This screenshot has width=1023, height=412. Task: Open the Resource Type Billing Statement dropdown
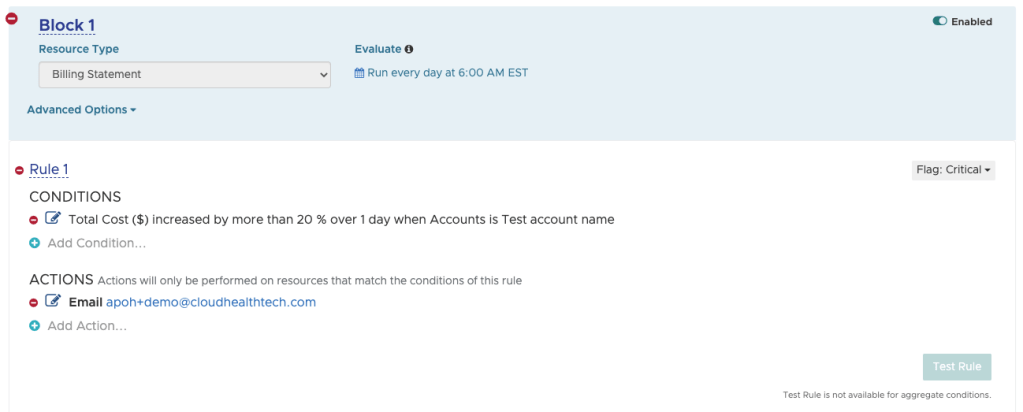coord(185,74)
